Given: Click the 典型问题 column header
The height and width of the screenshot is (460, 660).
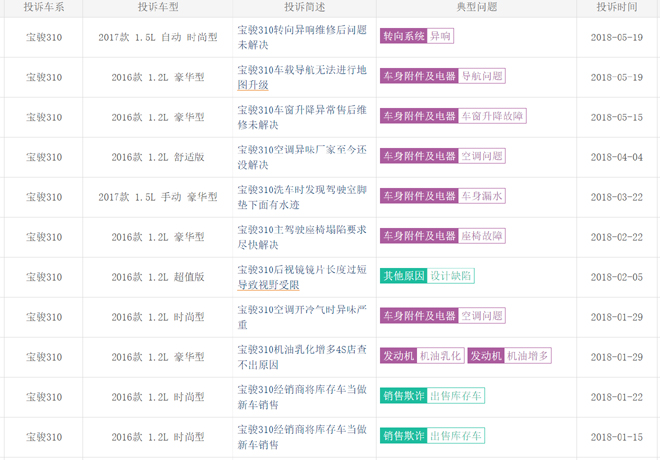Looking at the screenshot, I should (476, 7).
